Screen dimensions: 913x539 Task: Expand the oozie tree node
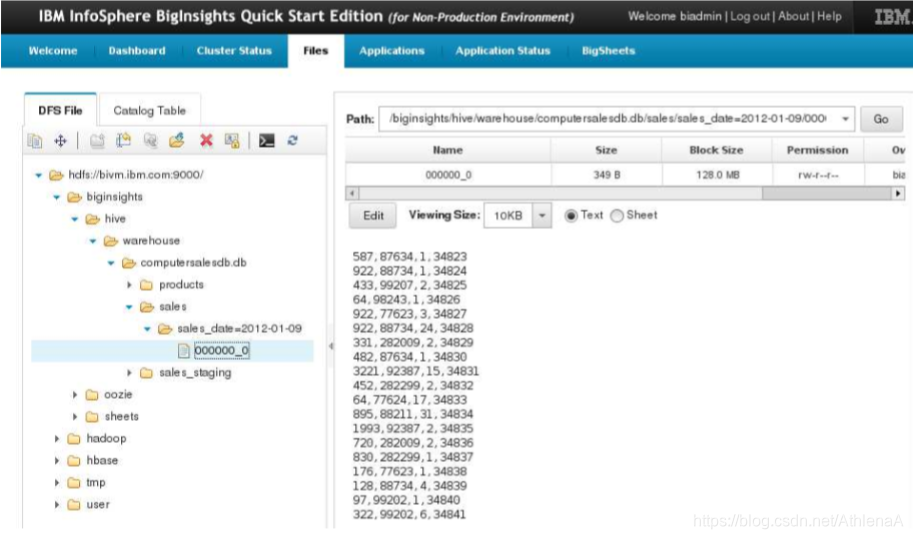click(x=75, y=395)
